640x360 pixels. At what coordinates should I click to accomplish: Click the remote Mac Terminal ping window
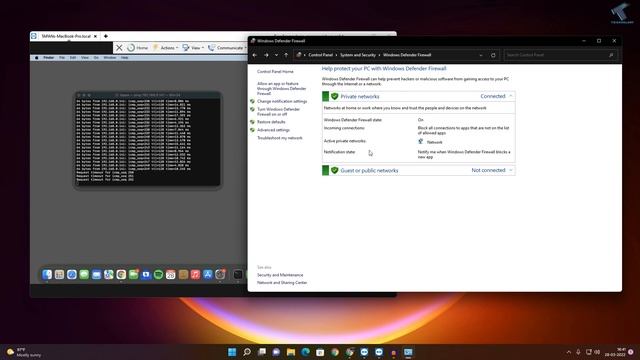148,140
